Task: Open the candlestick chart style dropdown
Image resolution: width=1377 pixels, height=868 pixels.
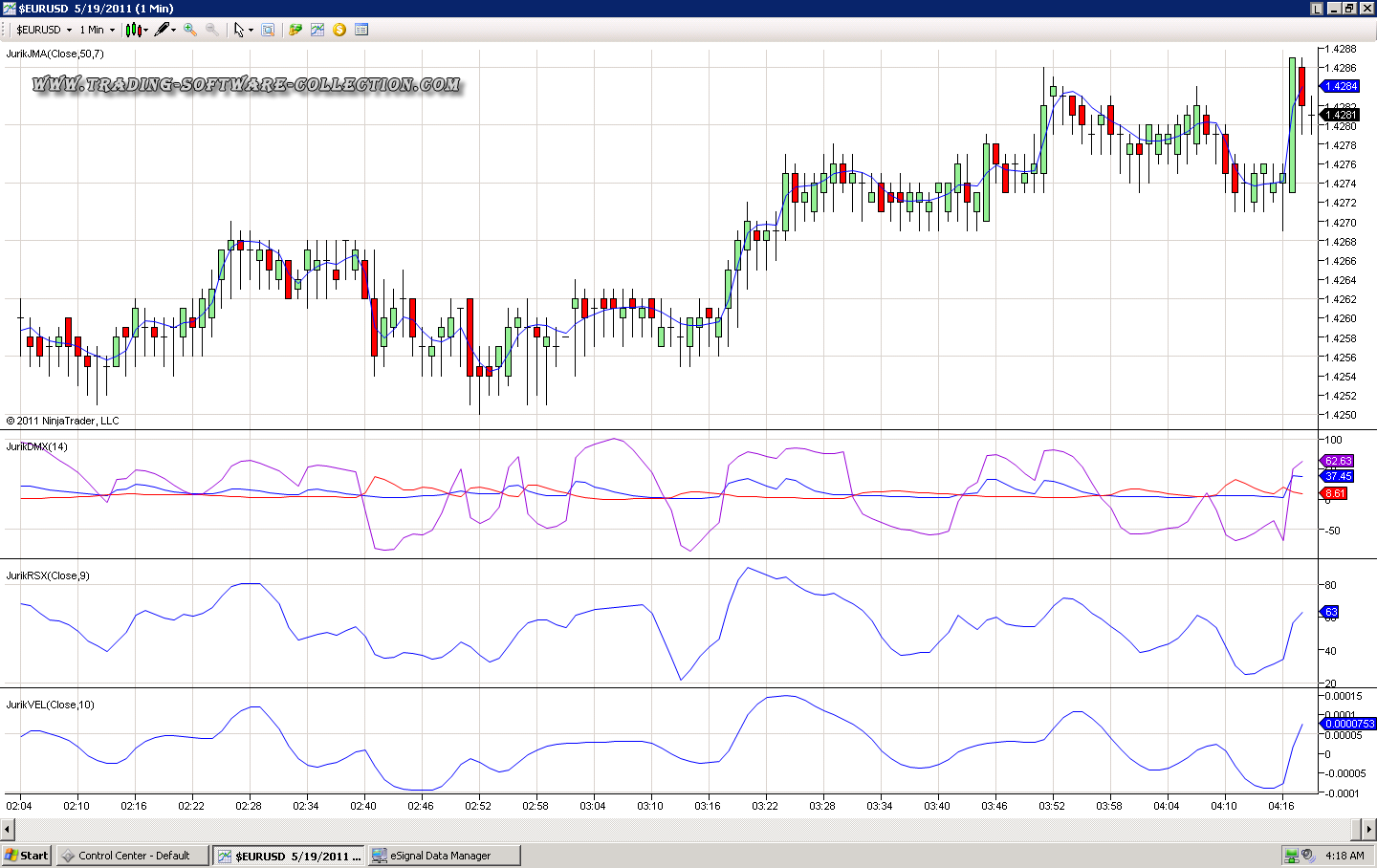Action: pyautogui.click(x=136, y=30)
